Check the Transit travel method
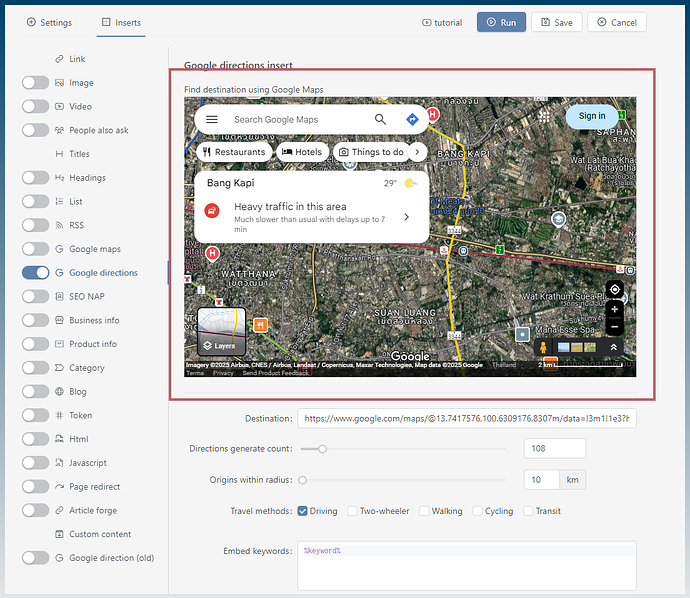Image resolution: width=690 pixels, height=598 pixels. pyautogui.click(x=528, y=511)
